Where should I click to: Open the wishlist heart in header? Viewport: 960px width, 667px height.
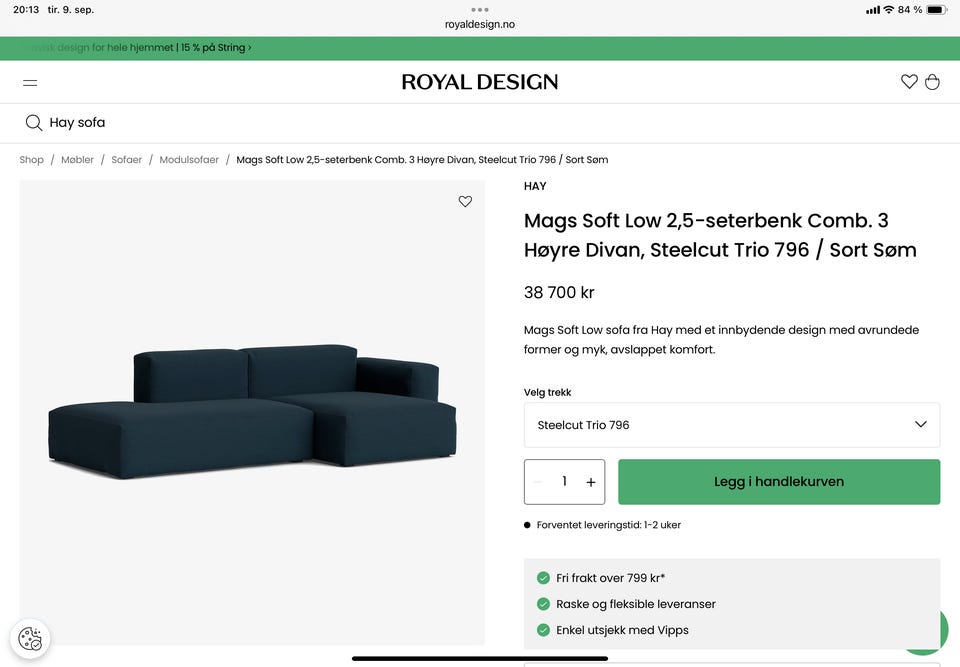pyautogui.click(x=909, y=82)
